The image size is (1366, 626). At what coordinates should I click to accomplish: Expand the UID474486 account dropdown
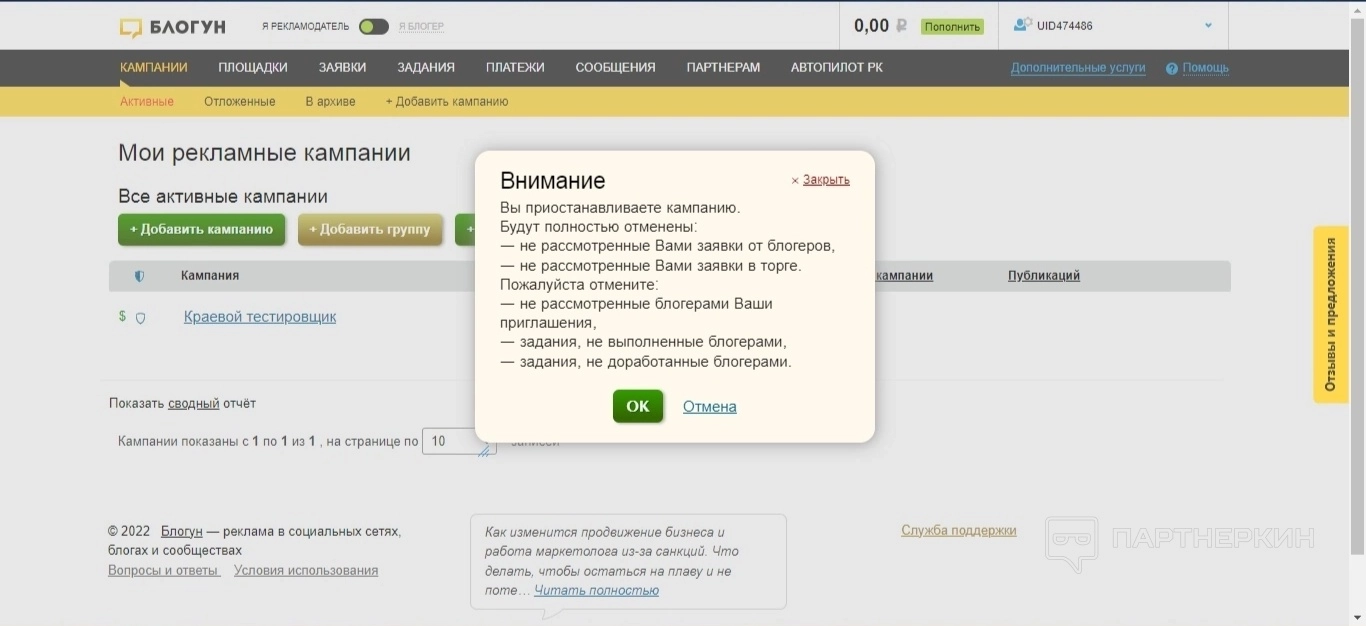[1208, 26]
